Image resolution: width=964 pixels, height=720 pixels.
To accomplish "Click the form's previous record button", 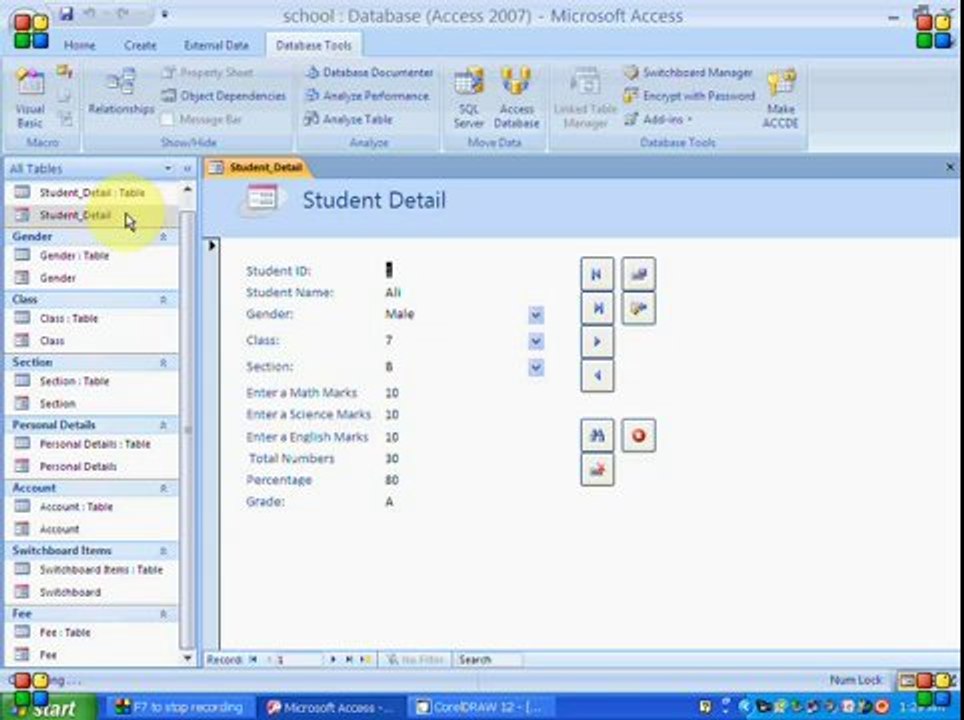I will 597,376.
